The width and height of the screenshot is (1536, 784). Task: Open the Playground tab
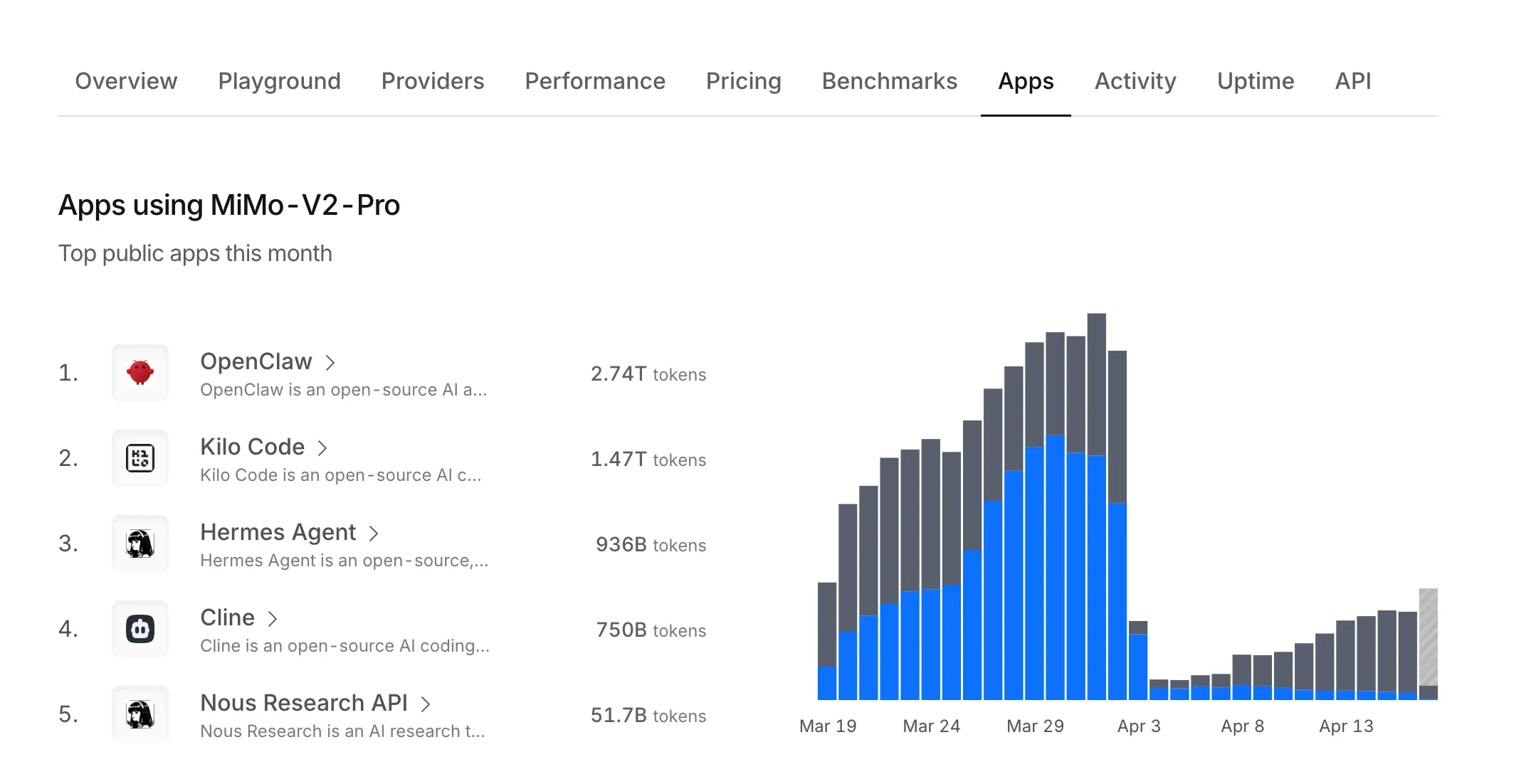pos(279,81)
